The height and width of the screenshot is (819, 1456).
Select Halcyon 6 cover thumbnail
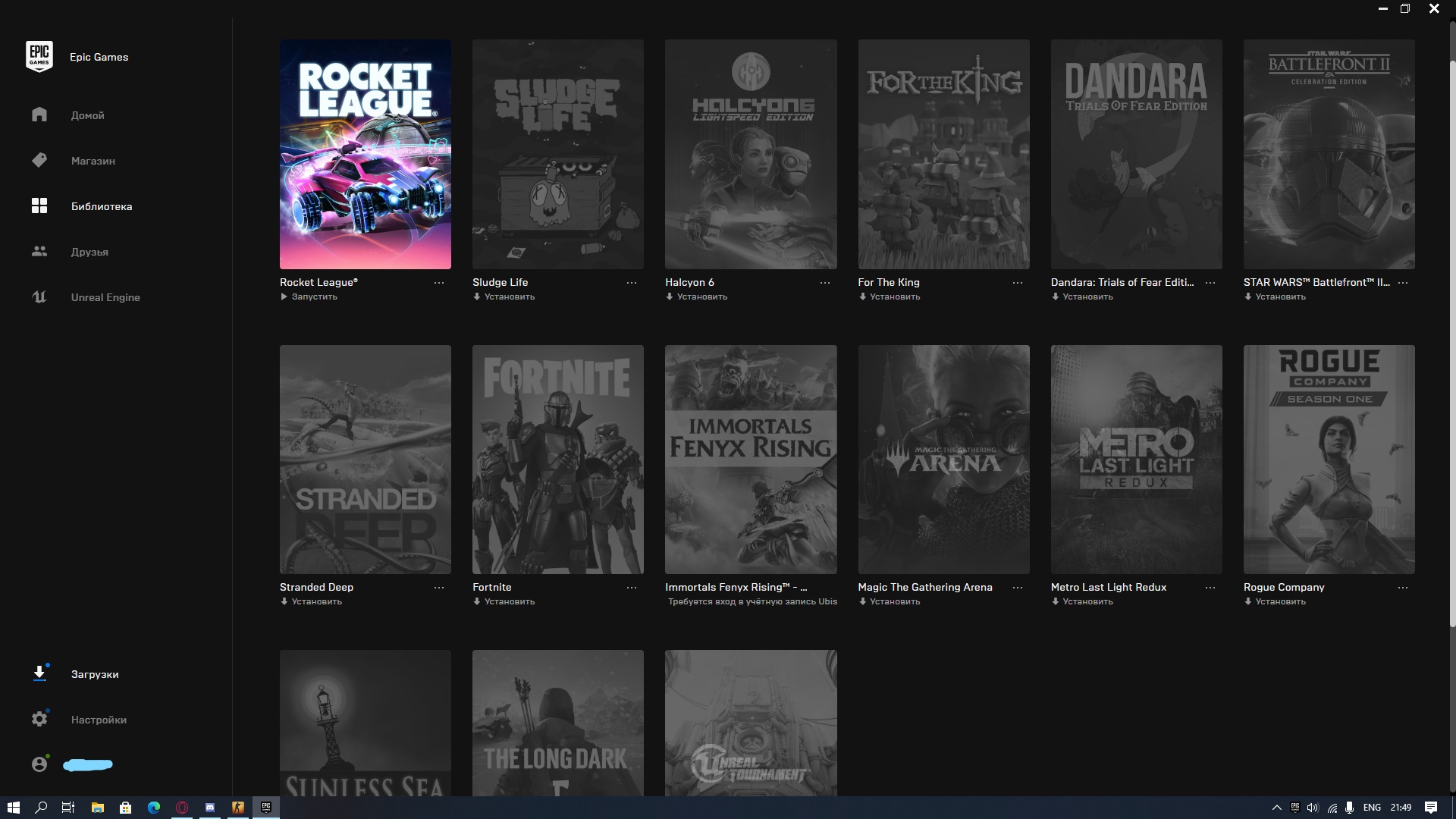click(x=751, y=154)
